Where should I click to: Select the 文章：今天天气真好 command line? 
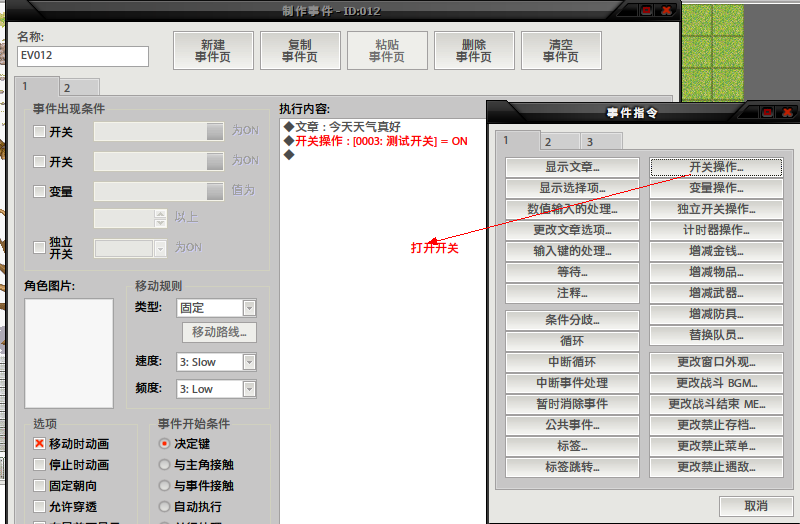[342, 127]
